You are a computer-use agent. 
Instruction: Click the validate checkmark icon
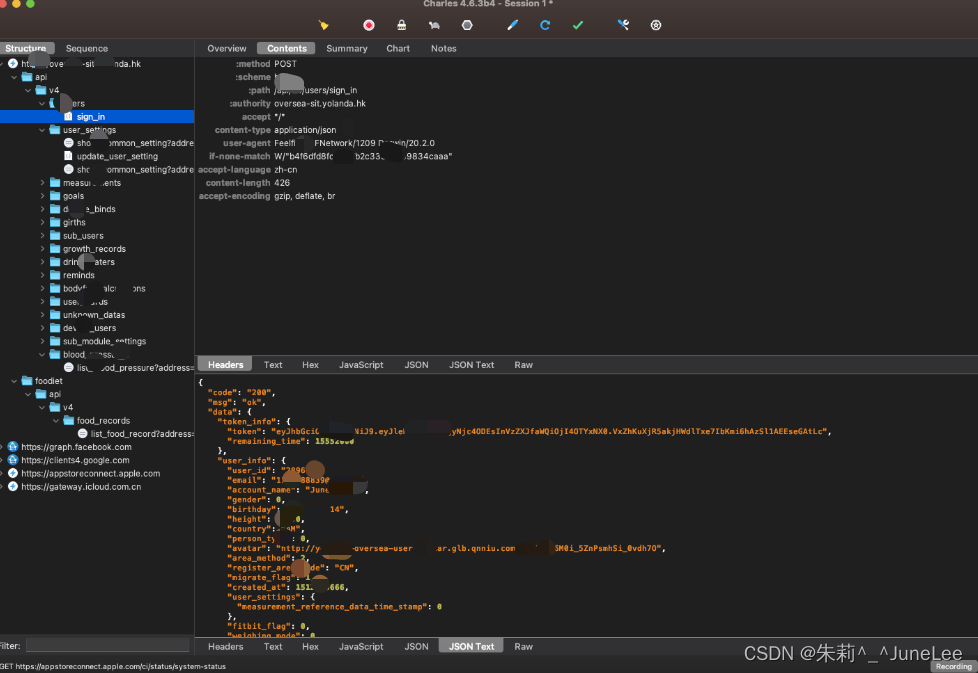click(x=578, y=25)
